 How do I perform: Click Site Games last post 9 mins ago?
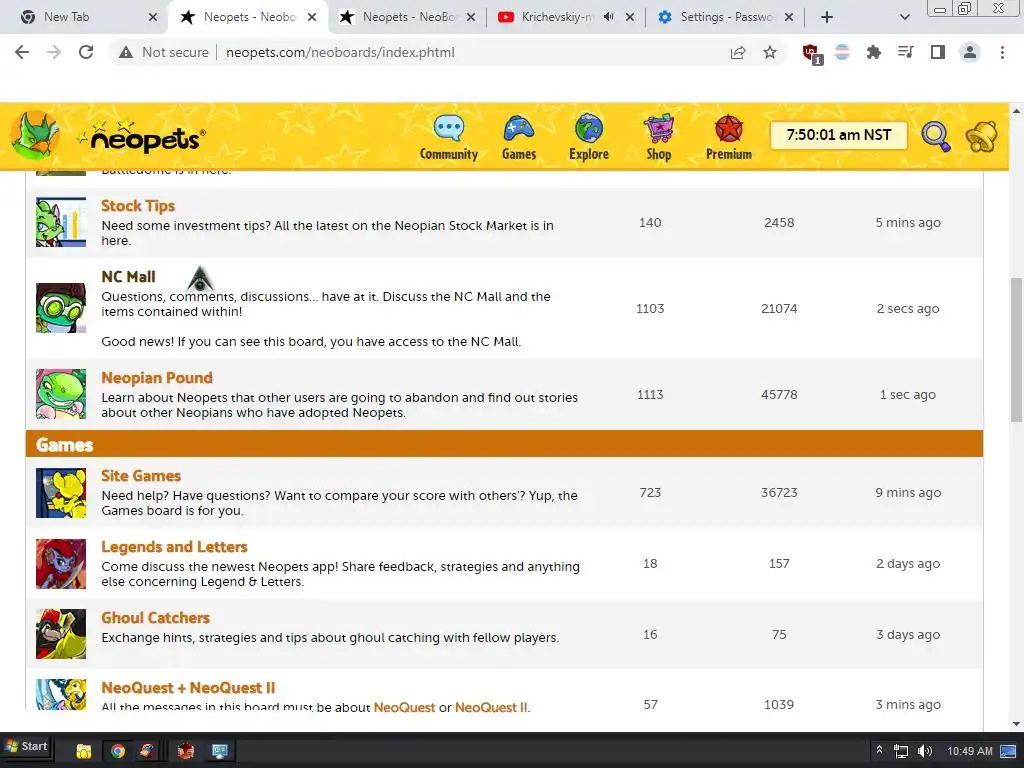(908, 492)
